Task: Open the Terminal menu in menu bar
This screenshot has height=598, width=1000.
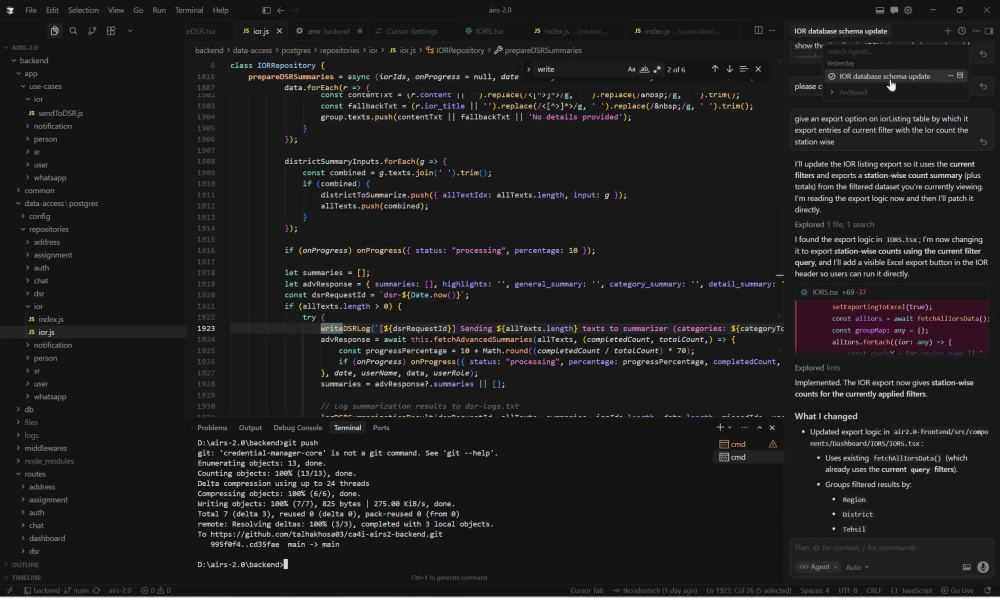Action: click(189, 10)
